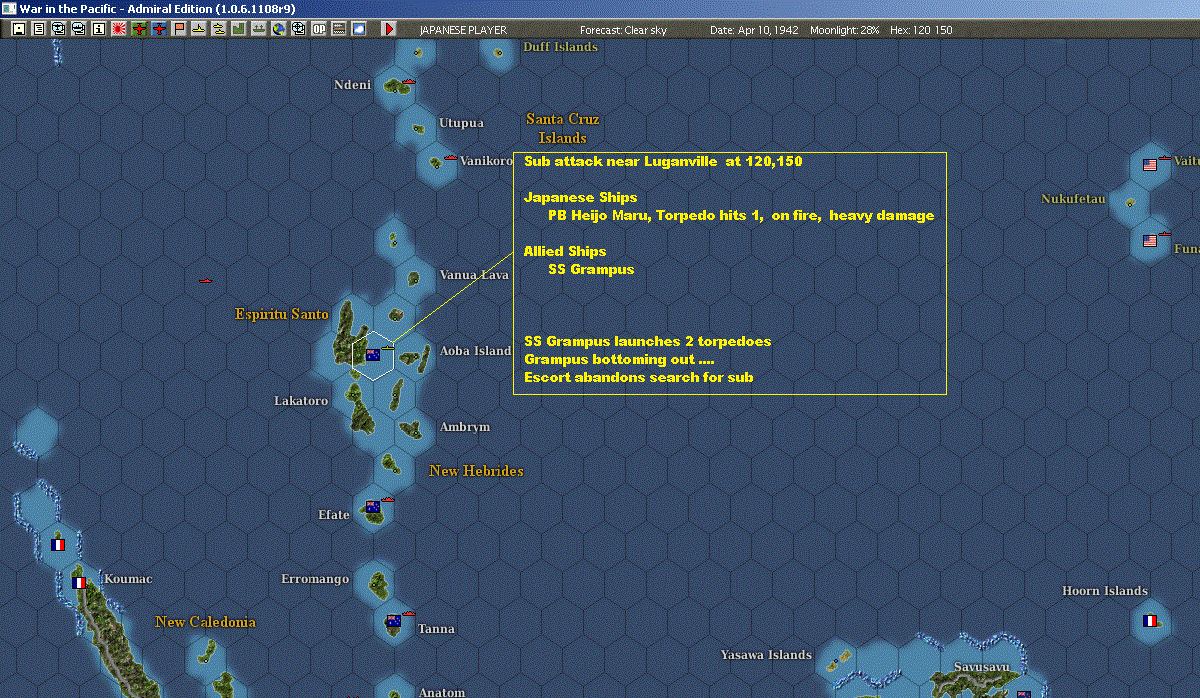Select the Australian flag at Tanna
Image resolution: width=1200 pixels, height=698 pixels.
(393, 621)
